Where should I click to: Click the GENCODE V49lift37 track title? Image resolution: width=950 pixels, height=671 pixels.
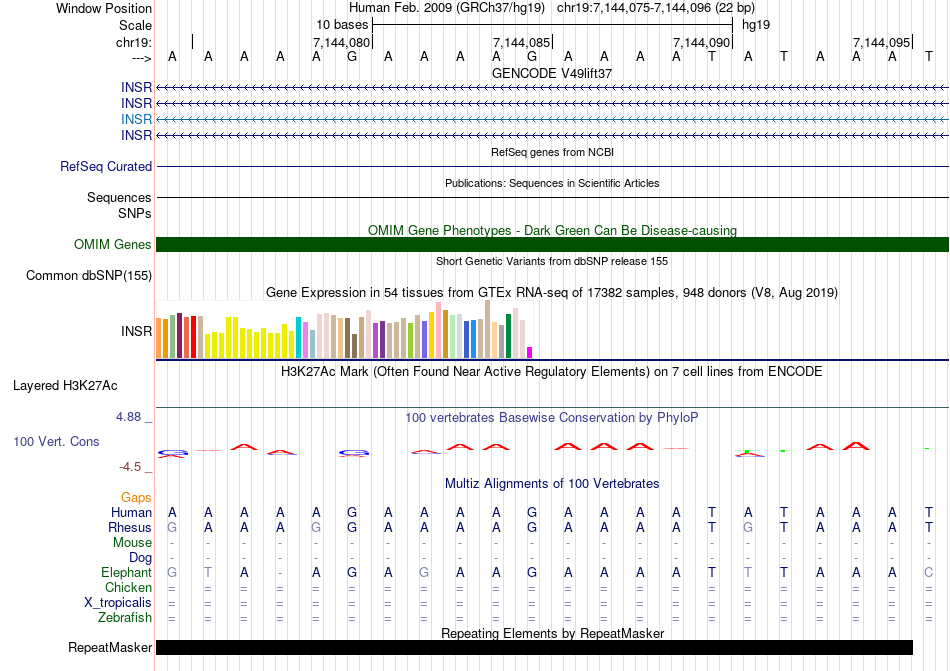(x=552, y=73)
